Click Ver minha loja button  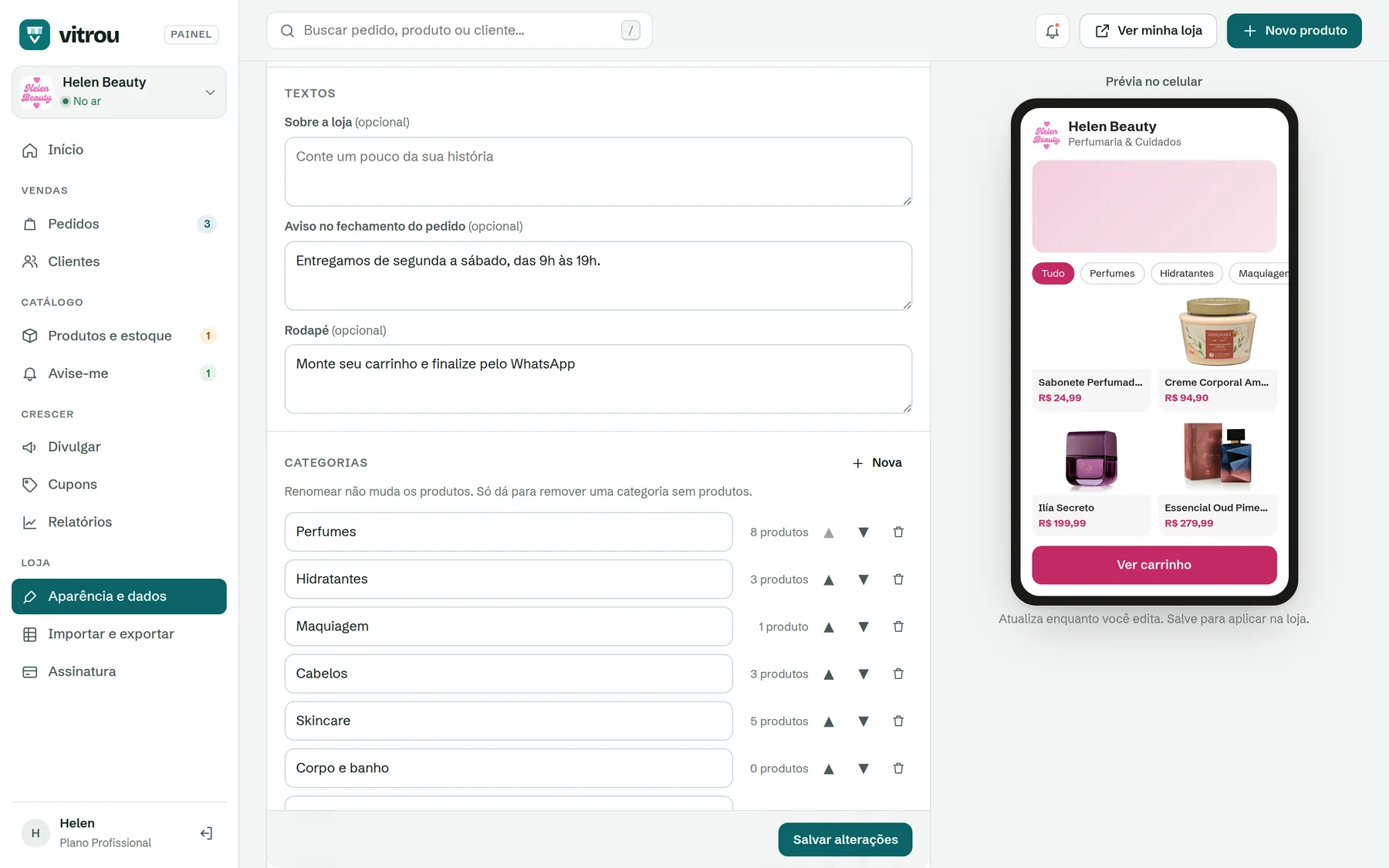[x=1148, y=31]
